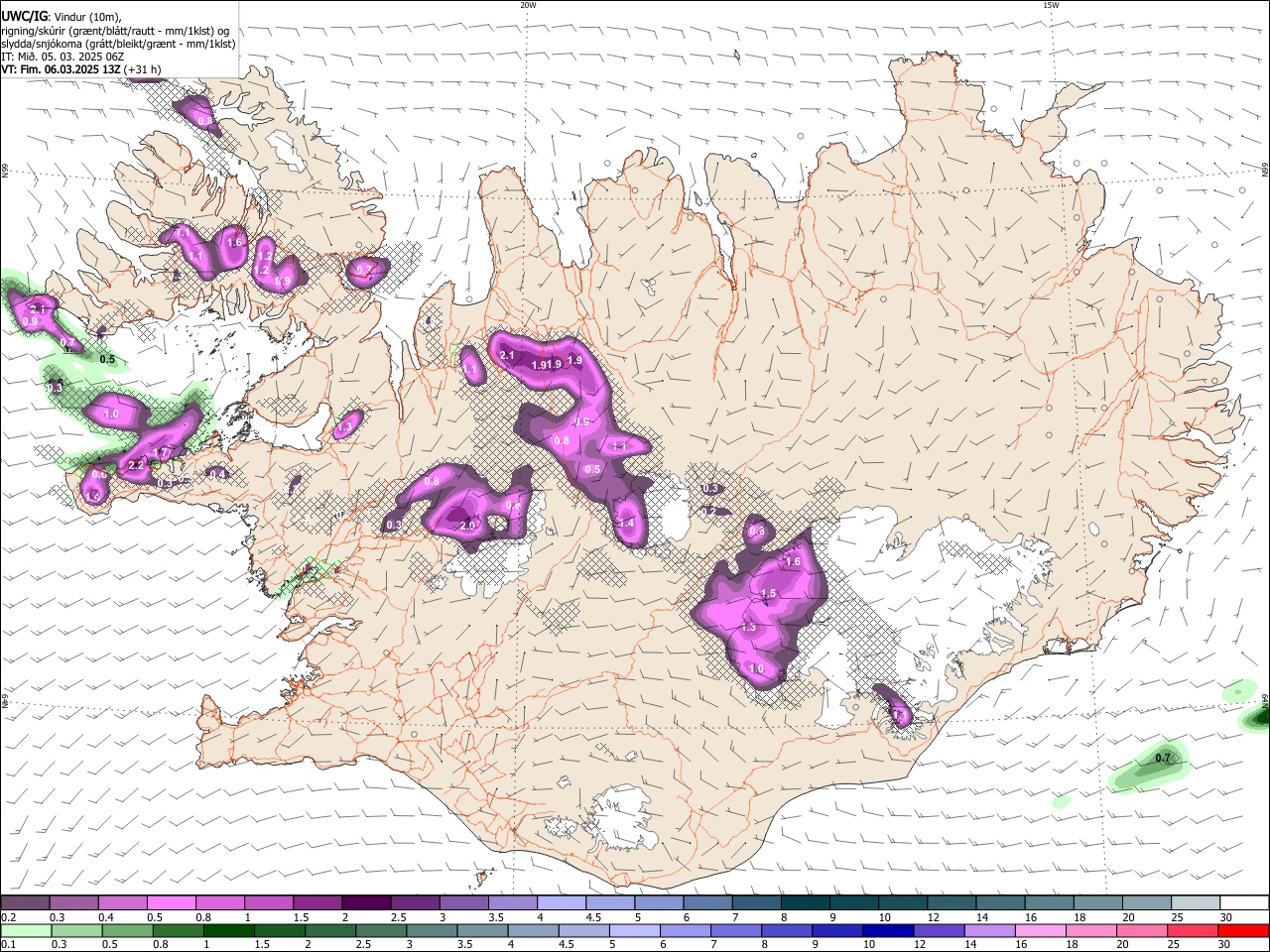Click the 0.7 value in the green offshore patch
The width and height of the screenshot is (1270, 952).
click(1164, 759)
